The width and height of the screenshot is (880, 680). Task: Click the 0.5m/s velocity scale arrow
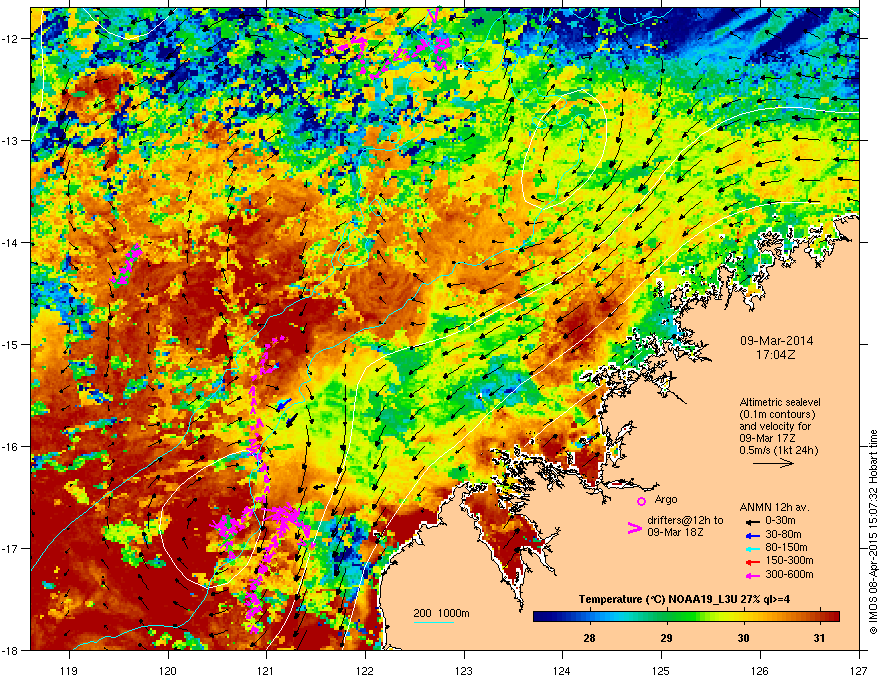point(773,463)
